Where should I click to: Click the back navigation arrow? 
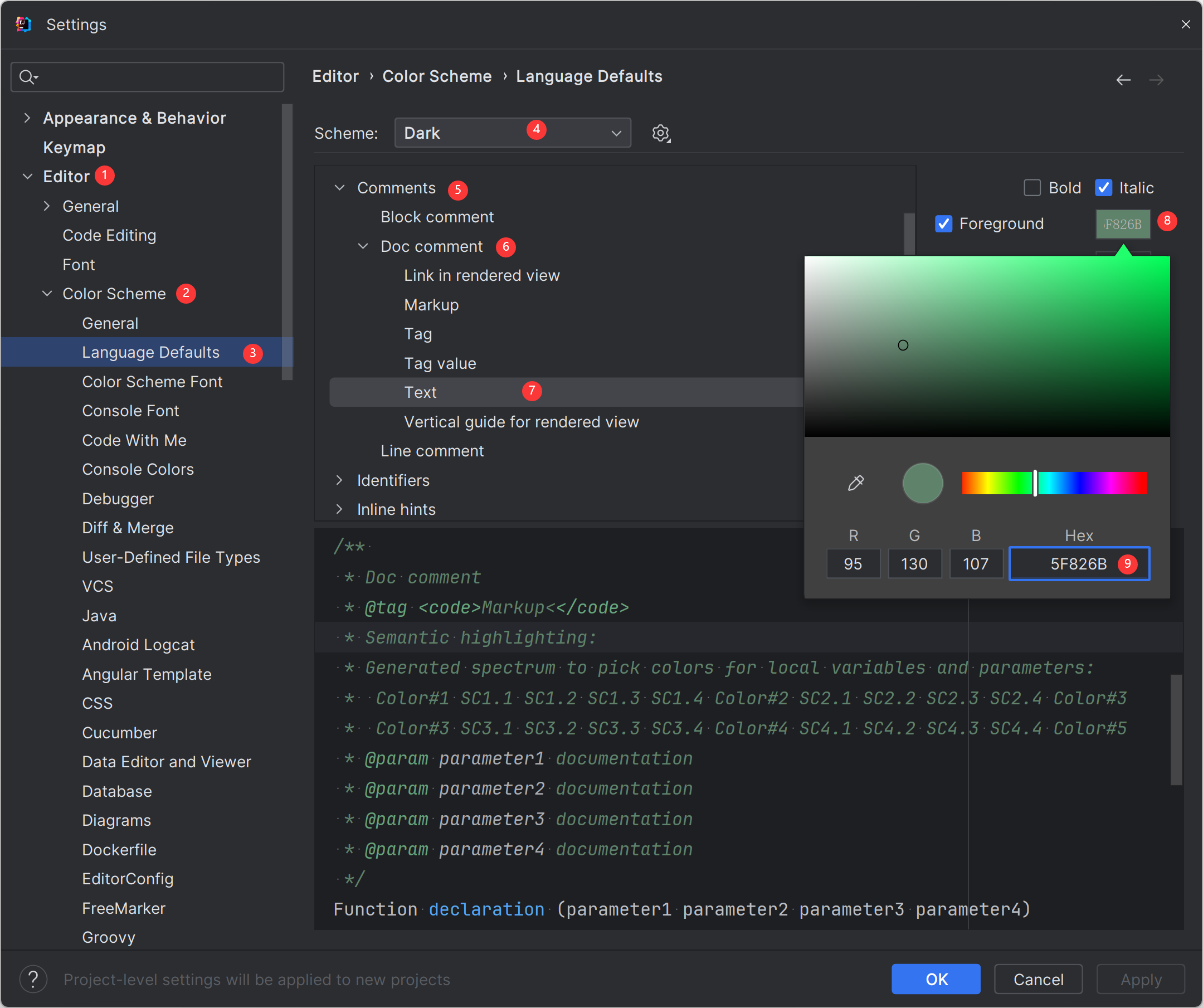coord(1123,80)
